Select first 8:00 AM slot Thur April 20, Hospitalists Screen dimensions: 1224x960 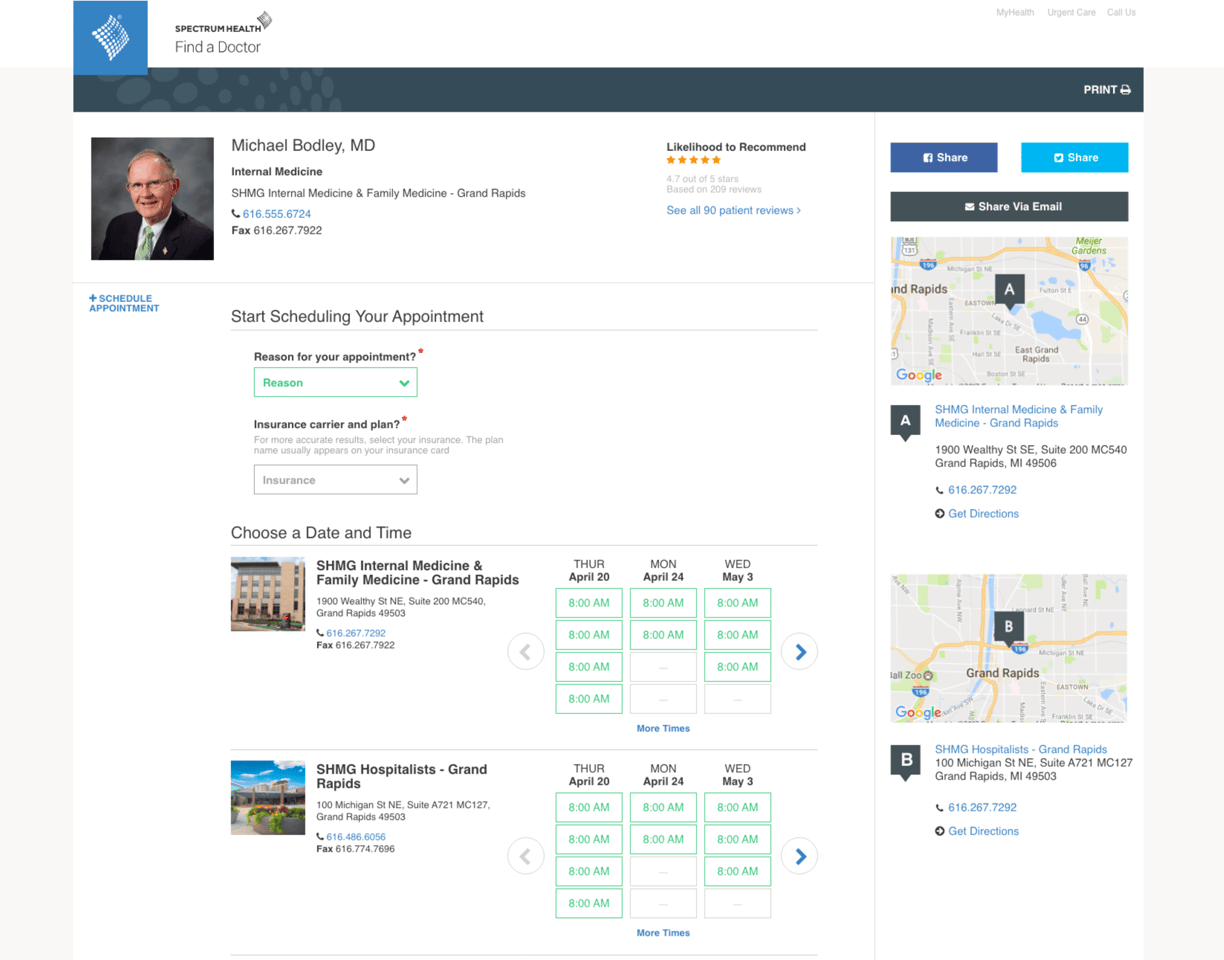[x=589, y=807]
